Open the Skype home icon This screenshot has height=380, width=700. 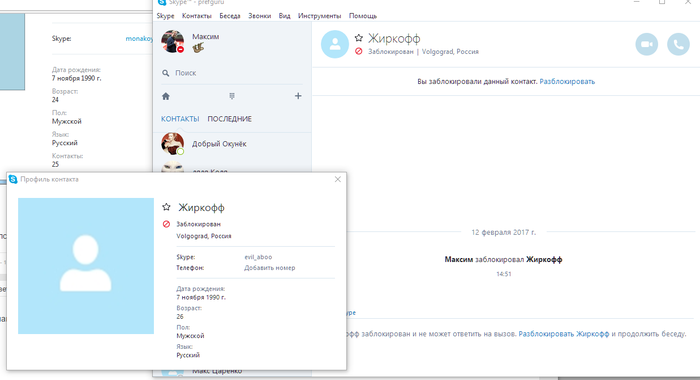click(x=166, y=96)
